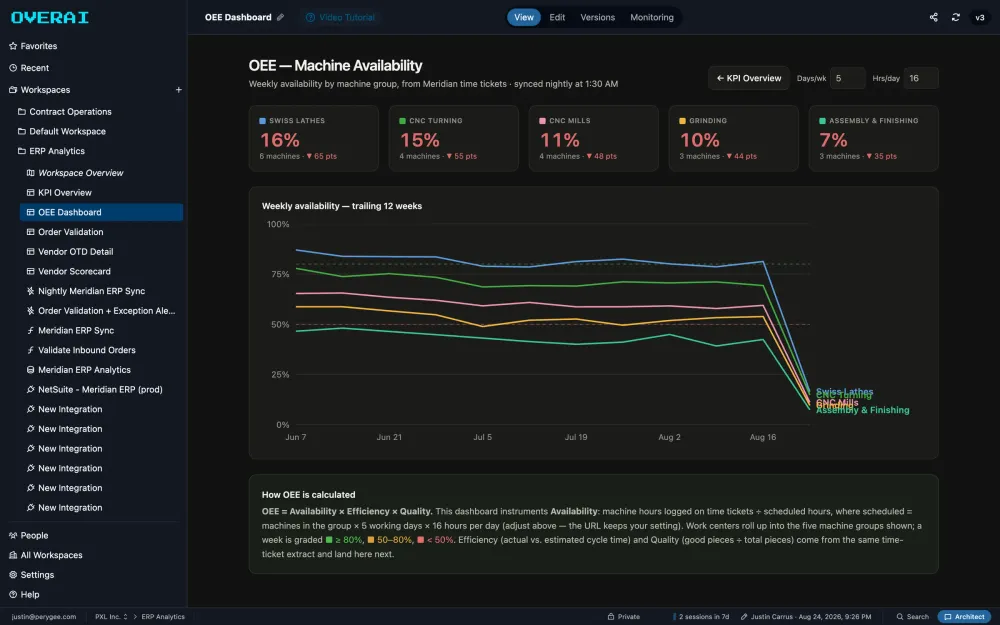This screenshot has width=1000, height=625.
Task: Edit the Hrs/day input field
Action: (x=921, y=78)
